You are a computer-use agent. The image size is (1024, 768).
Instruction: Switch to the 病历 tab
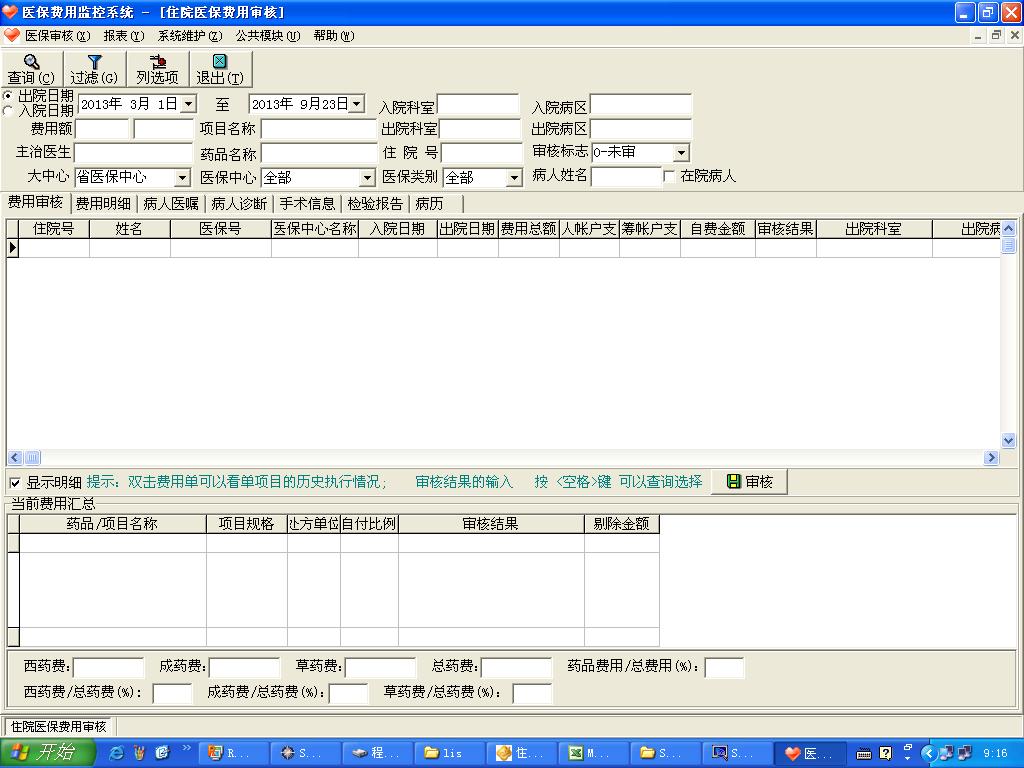pos(436,204)
